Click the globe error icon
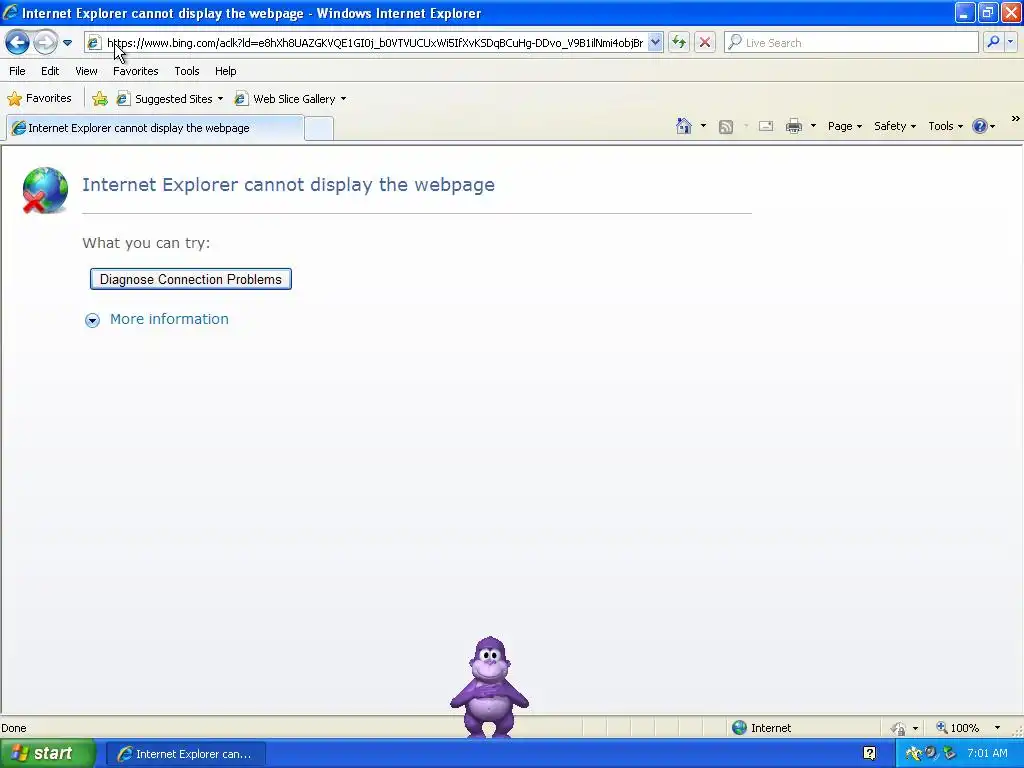The image size is (1024, 768). click(x=45, y=190)
